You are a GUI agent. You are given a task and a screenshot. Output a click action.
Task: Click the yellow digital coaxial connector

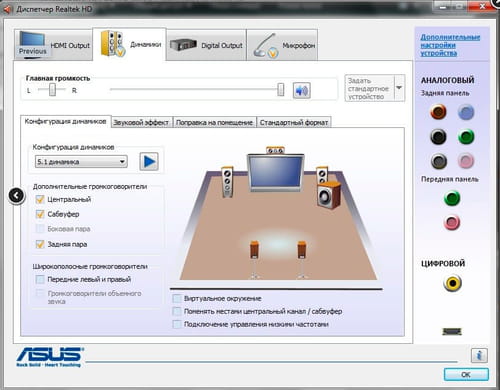(x=452, y=283)
